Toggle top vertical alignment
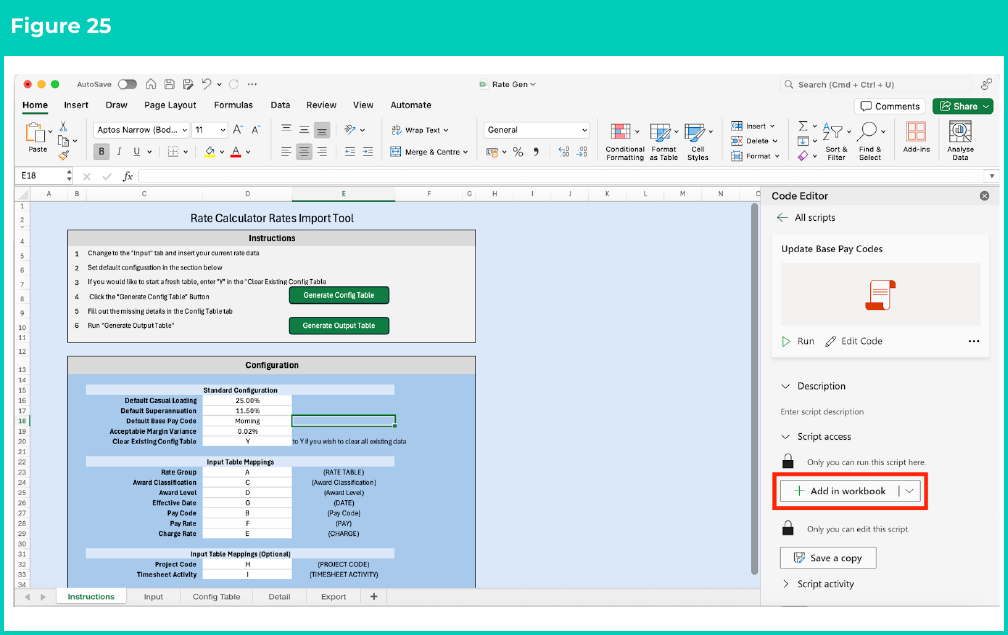The width and height of the screenshot is (1008, 635). click(286, 130)
